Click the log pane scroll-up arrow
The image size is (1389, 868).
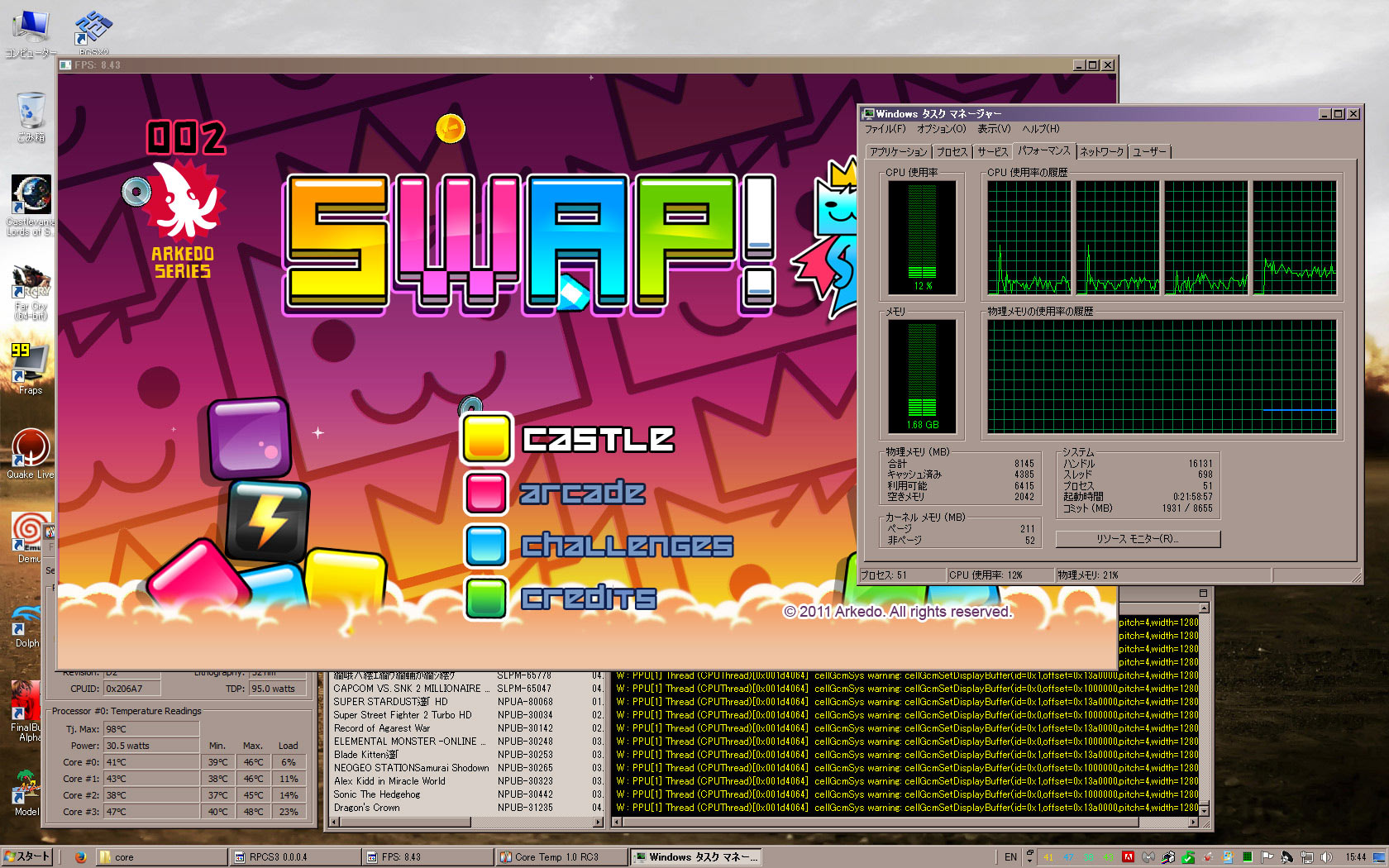pos(1205,608)
